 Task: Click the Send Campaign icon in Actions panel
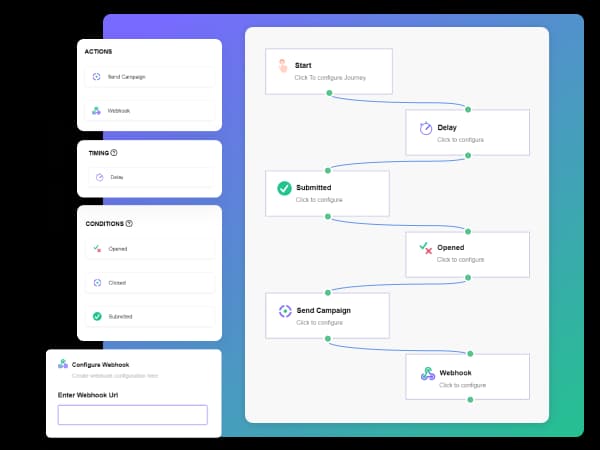[x=97, y=77]
